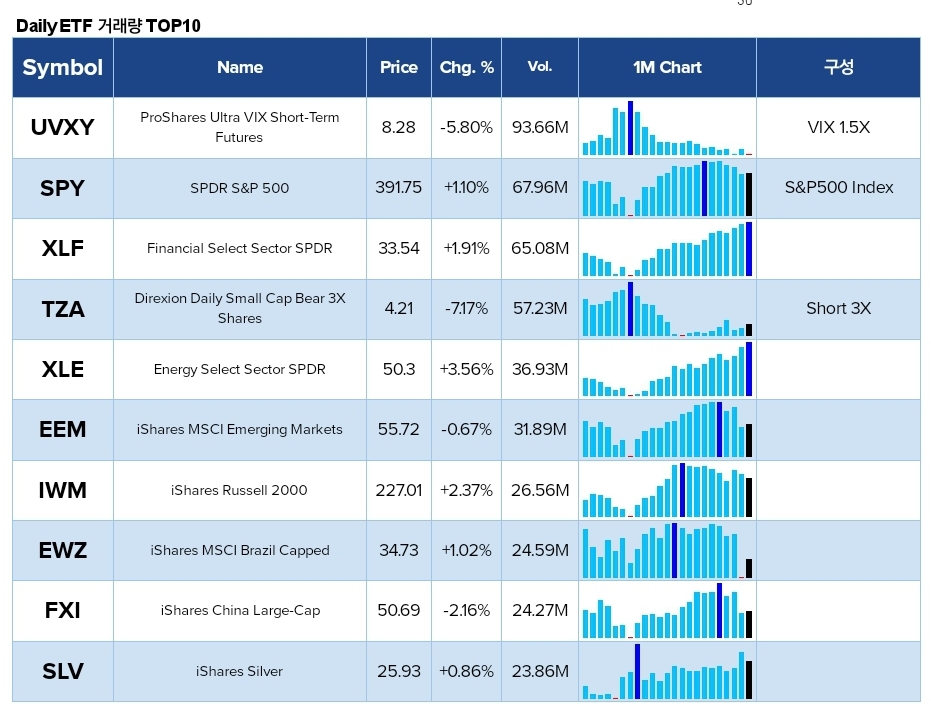Click the 1M Chart column header
This screenshot has height=716, width=931.
(667, 67)
